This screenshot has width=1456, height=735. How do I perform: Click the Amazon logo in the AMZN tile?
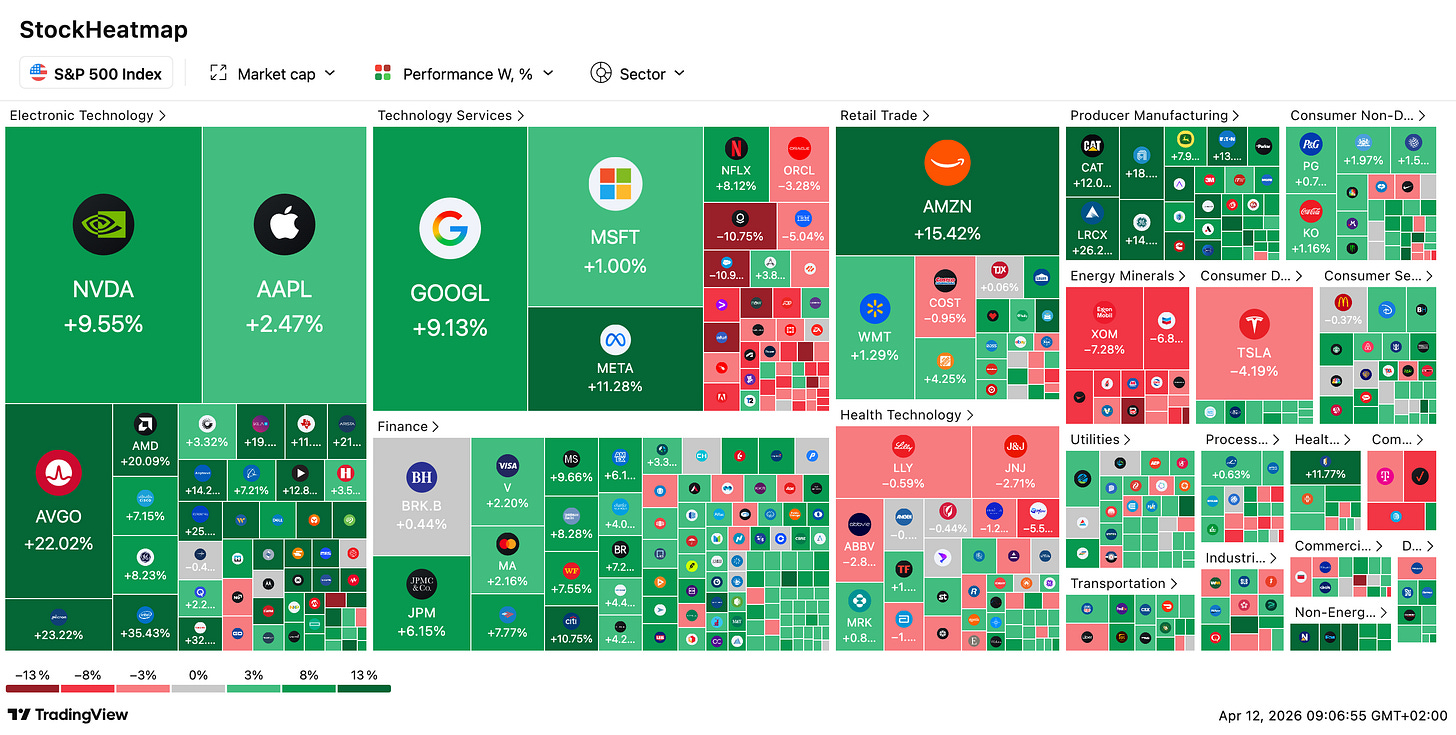click(x=947, y=162)
